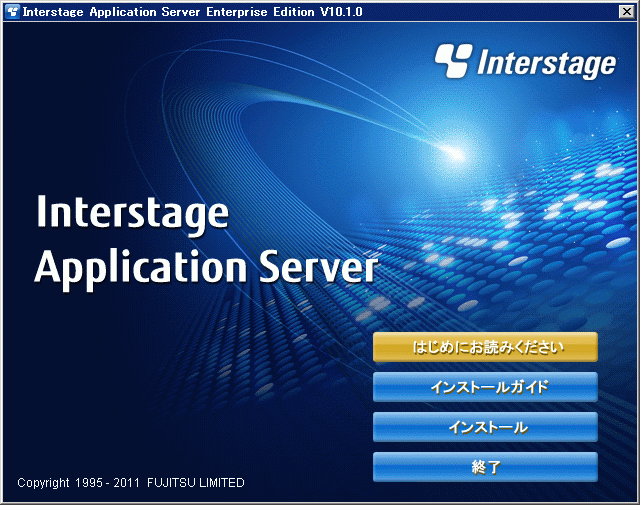Open the インストールガイド install guide
The image size is (640, 505).
pos(485,387)
